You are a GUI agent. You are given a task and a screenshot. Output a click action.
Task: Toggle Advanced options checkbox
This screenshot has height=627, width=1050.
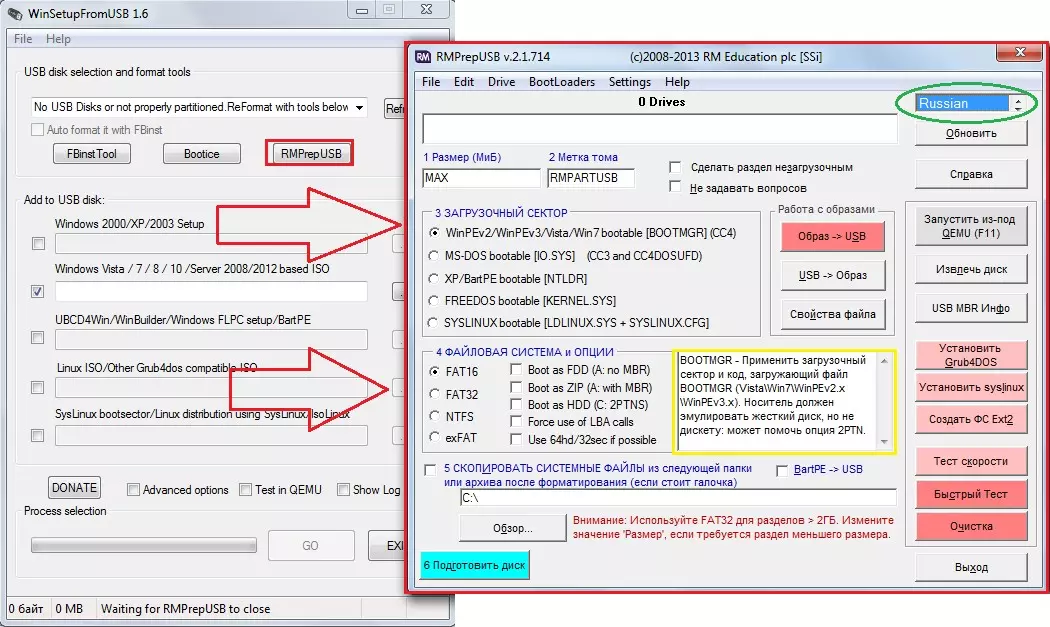click(133, 490)
